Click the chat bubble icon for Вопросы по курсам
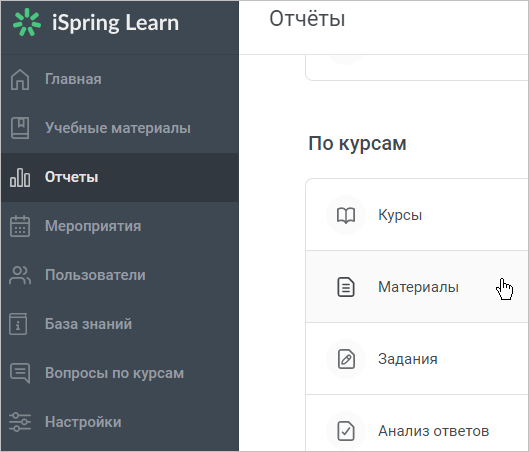The width and height of the screenshot is (529, 452). (20, 373)
